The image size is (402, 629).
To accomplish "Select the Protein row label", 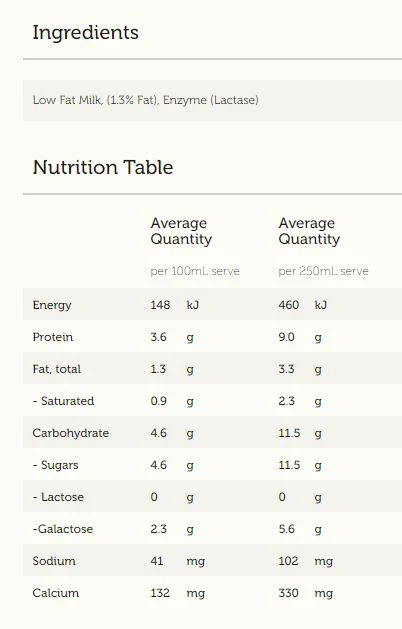I will tap(53, 337).
